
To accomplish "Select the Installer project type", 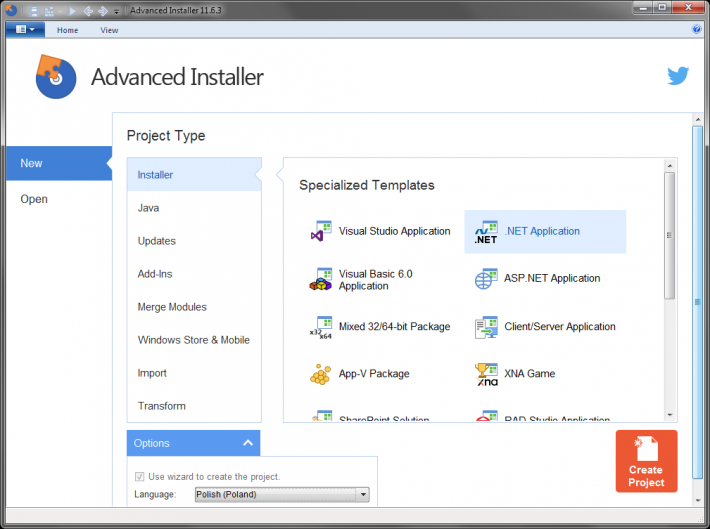I will (x=194, y=174).
